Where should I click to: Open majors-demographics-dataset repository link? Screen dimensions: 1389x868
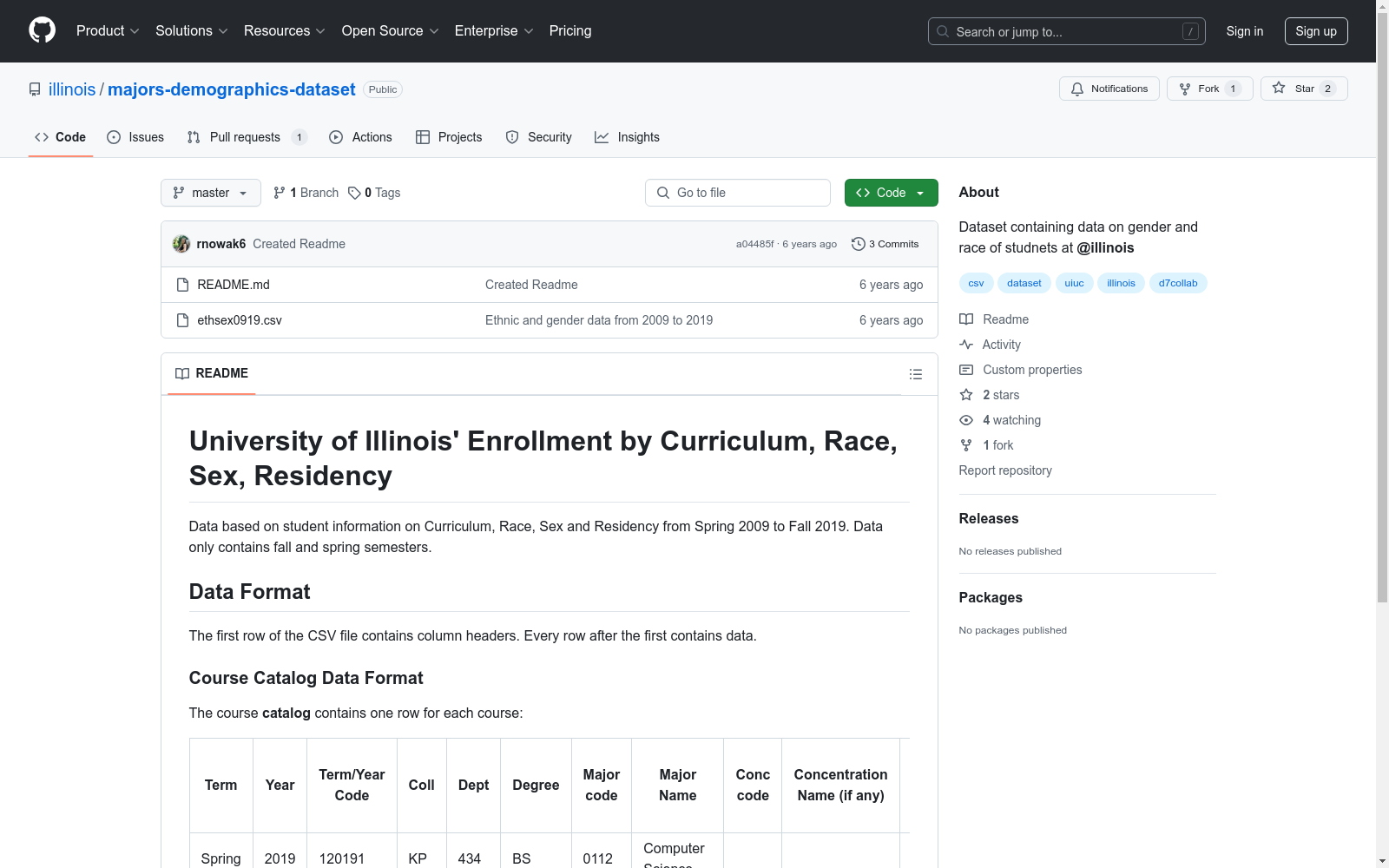(232, 89)
